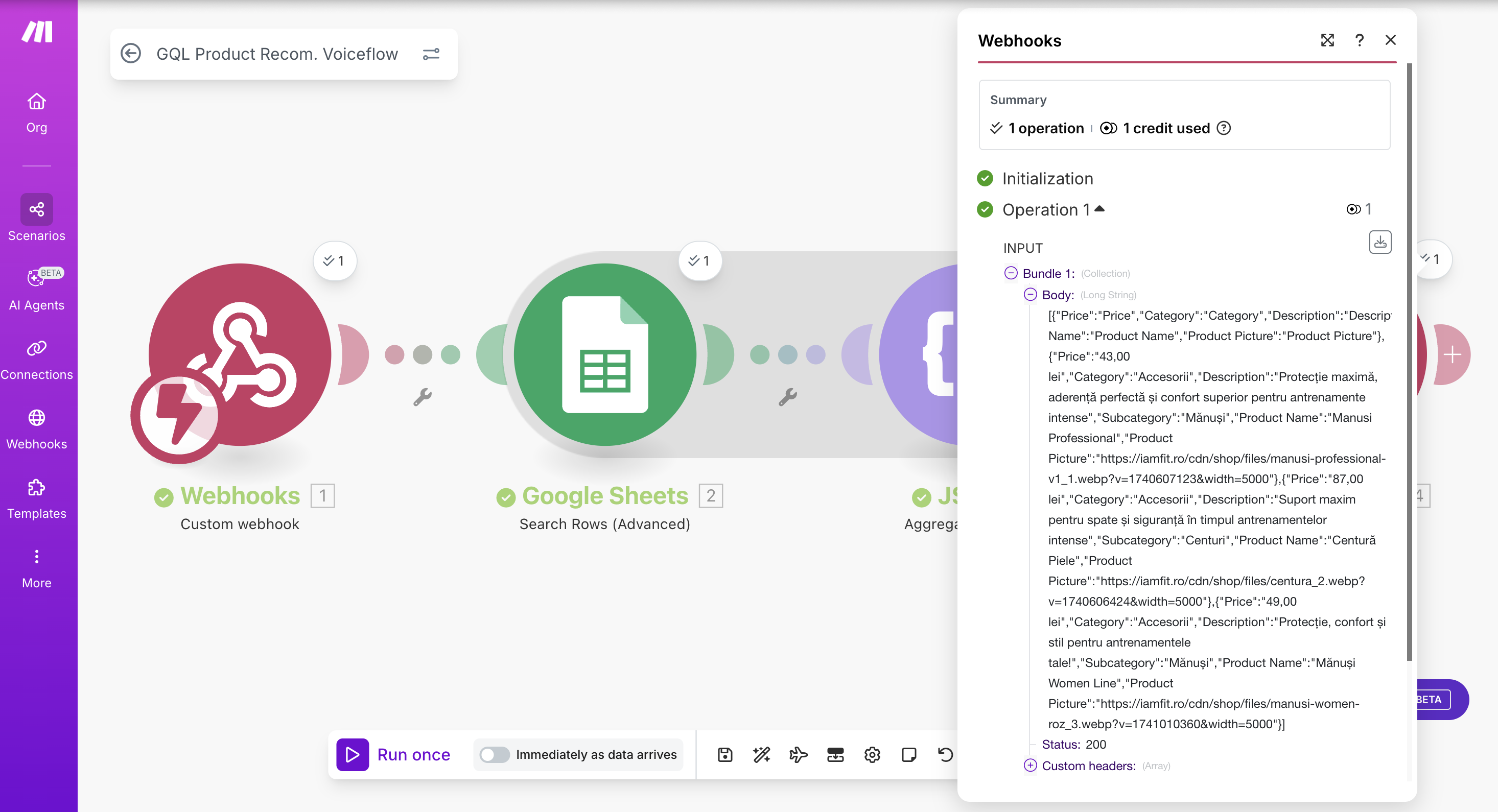Click Webhooks module title label
This screenshot has height=812, width=1498.
click(x=240, y=496)
